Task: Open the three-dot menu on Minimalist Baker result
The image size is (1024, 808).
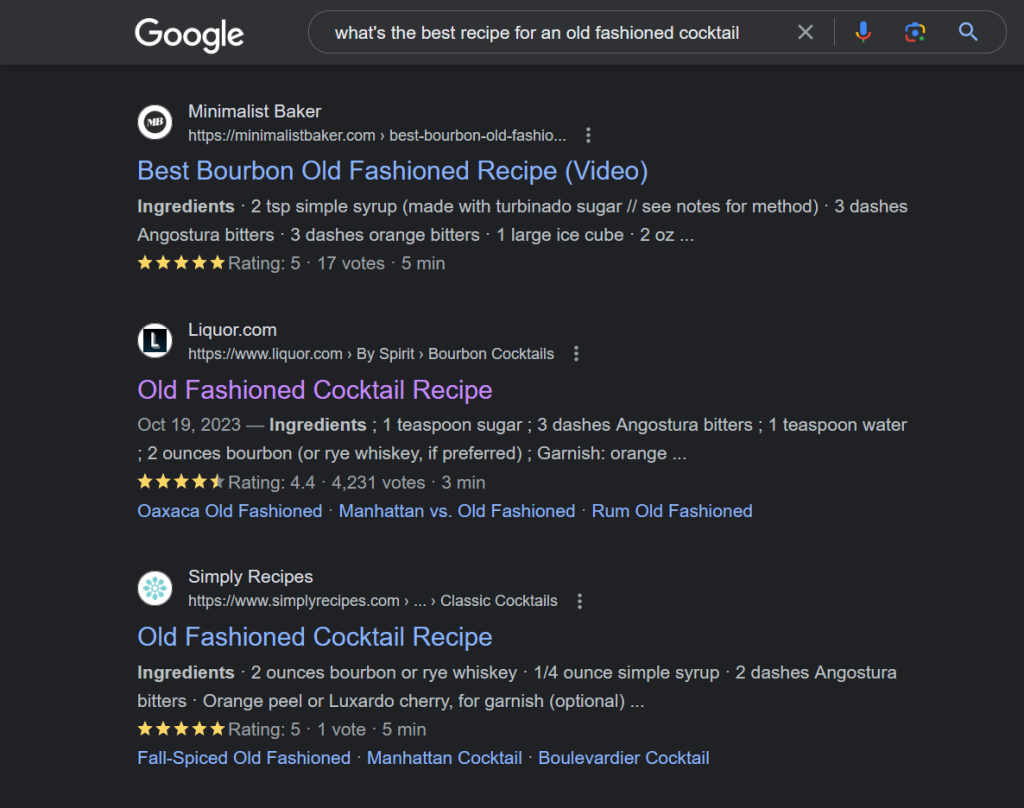Action: point(588,134)
